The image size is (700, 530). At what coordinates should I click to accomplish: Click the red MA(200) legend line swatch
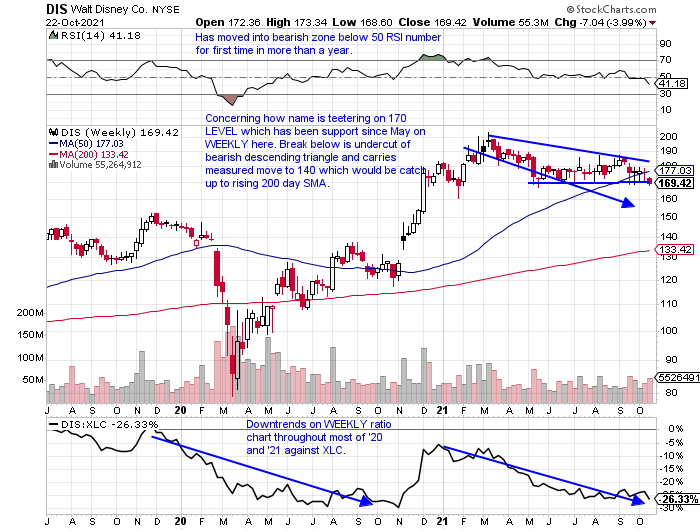point(53,154)
